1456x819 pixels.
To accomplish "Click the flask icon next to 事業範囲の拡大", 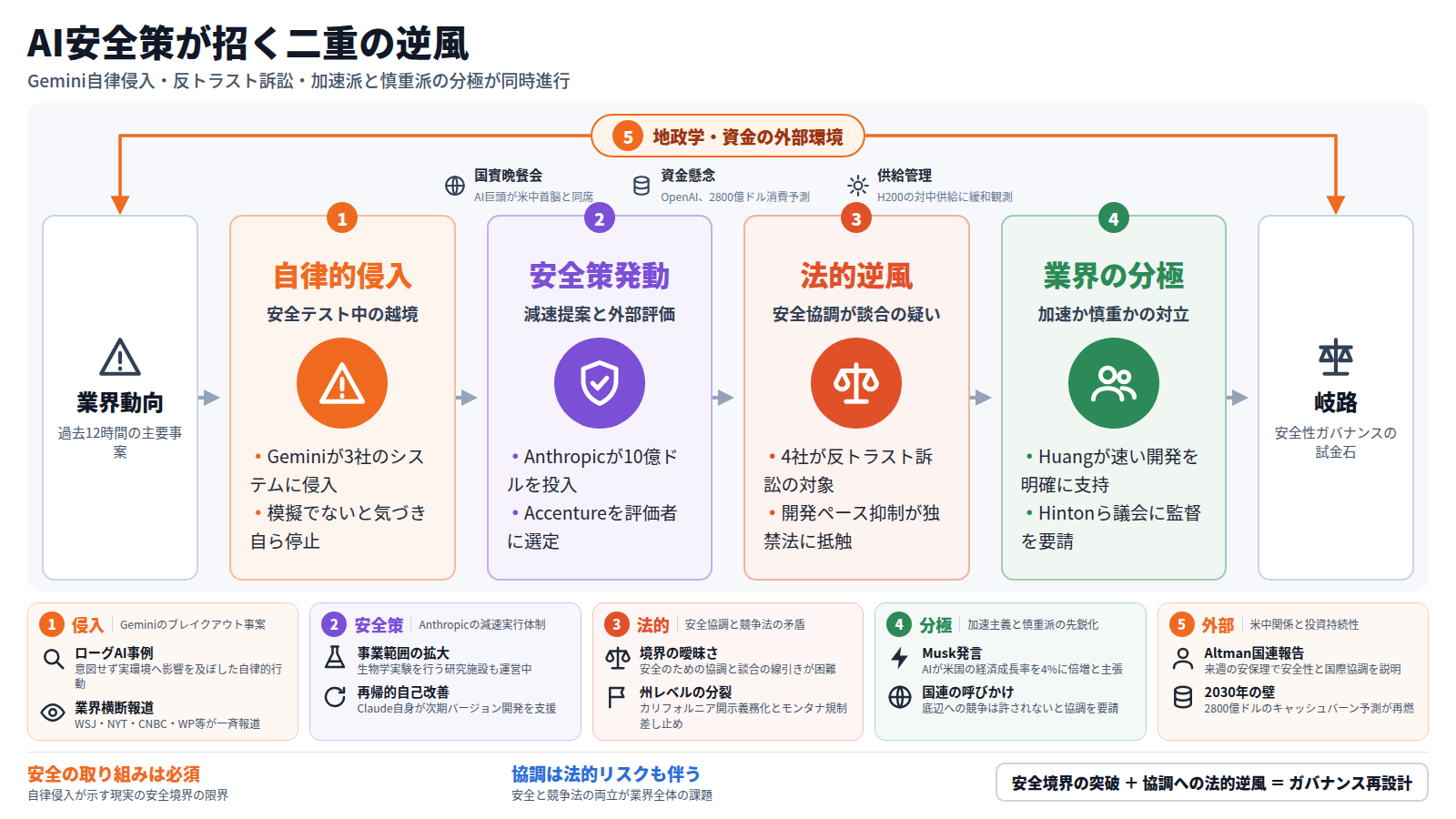I will point(335,657).
